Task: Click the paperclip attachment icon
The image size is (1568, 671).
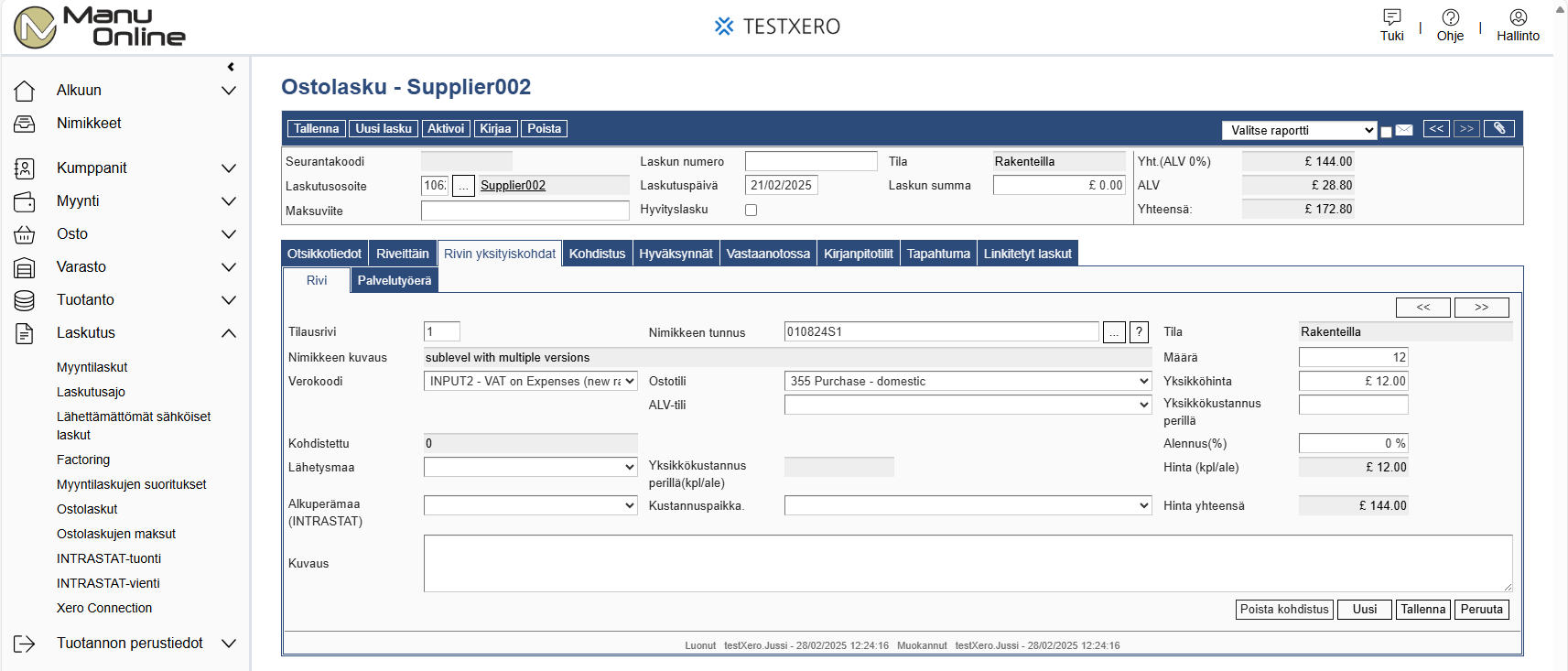Action: [x=1498, y=129]
